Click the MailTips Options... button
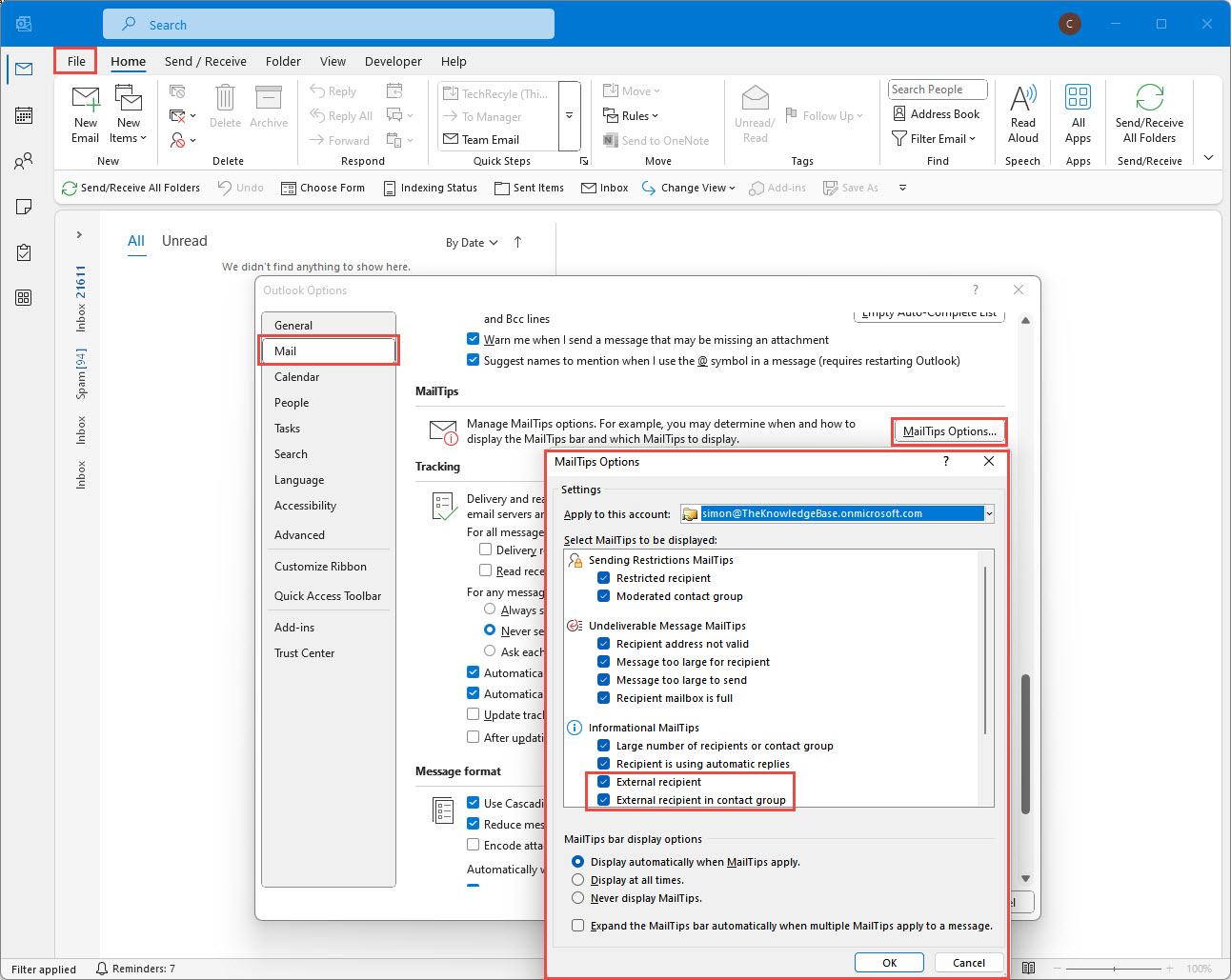This screenshot has width=1231, height=980. (x=949, y=431)
